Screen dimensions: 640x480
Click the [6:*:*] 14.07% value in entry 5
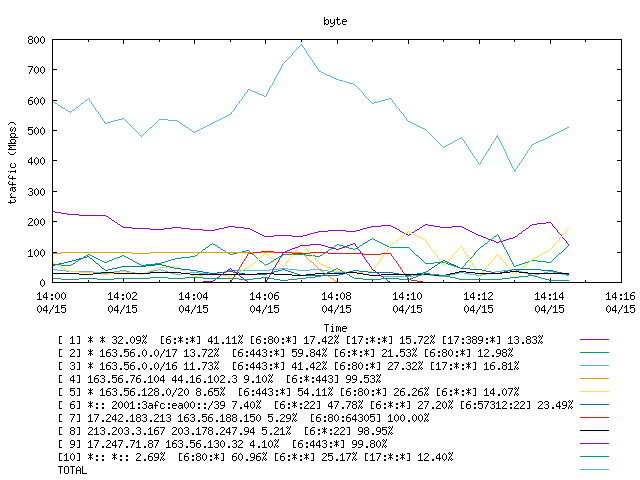click(477, 392)
